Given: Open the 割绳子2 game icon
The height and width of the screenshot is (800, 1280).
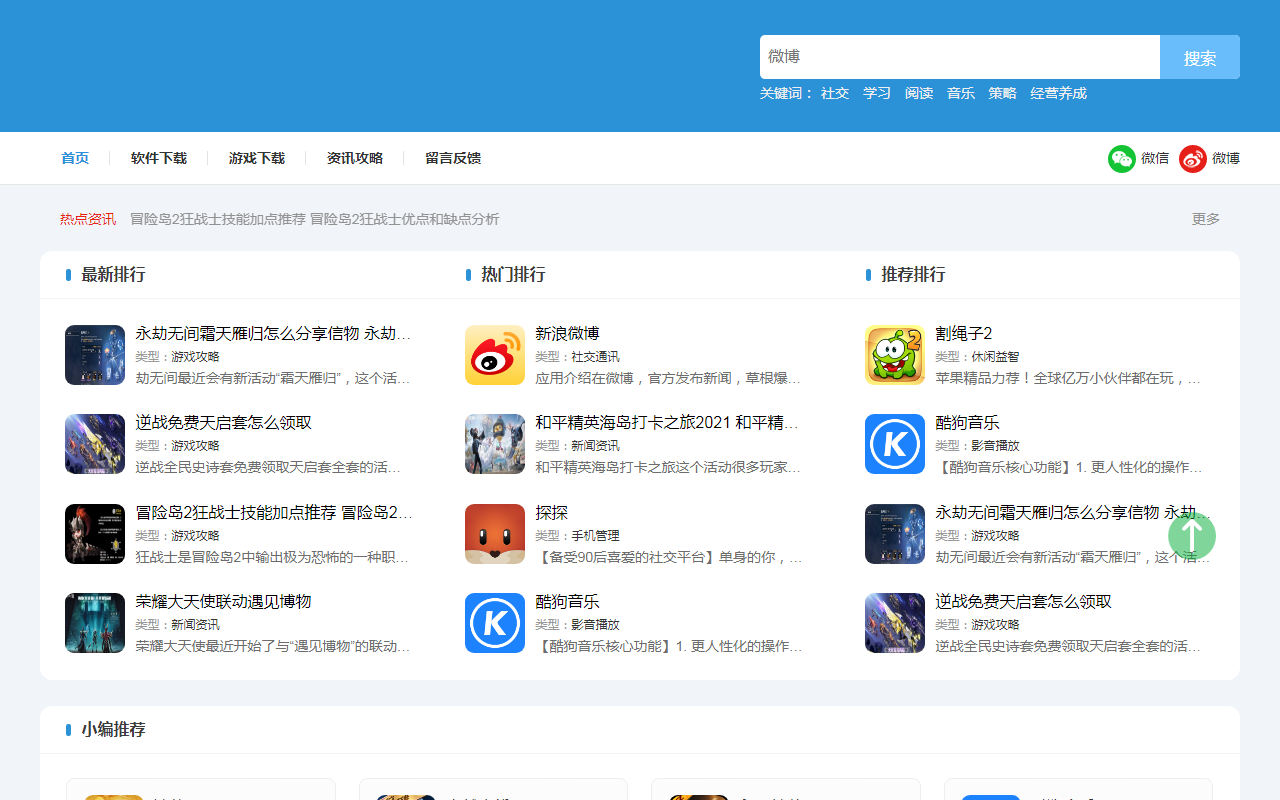Looking at the screenshot, I should (895, 355).
